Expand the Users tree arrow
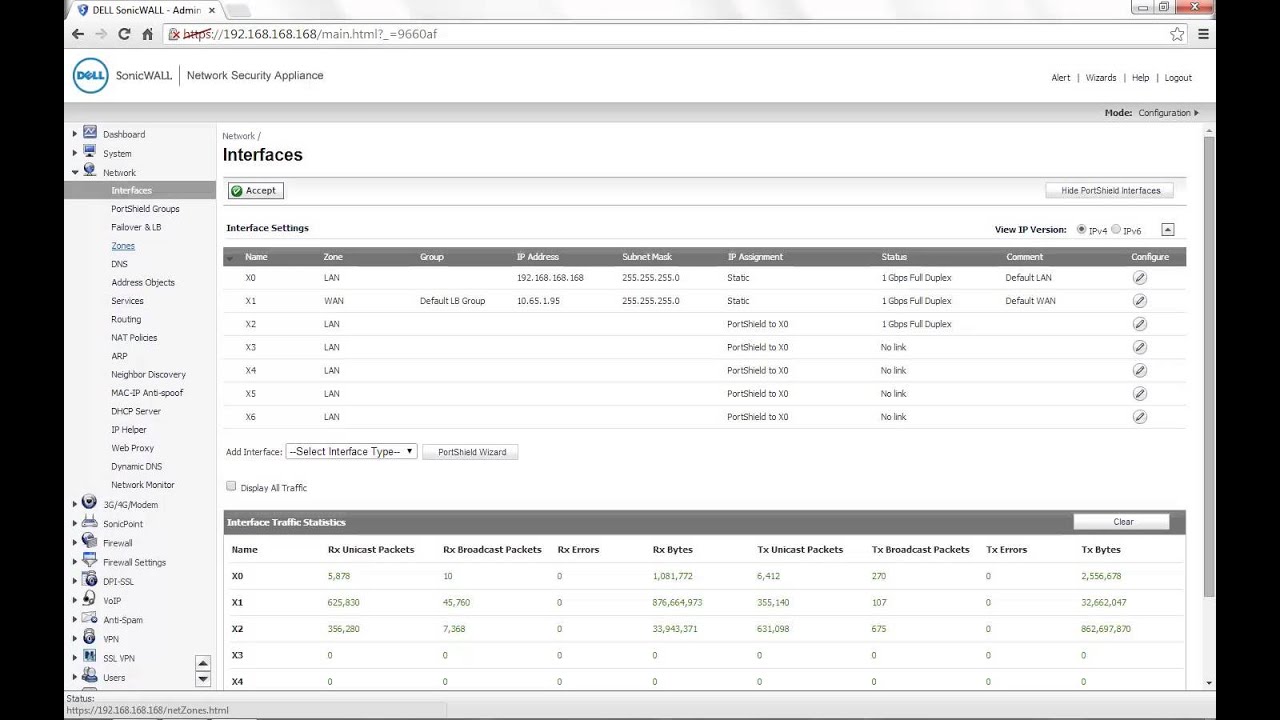1280x720 pixels. (74, 678)
